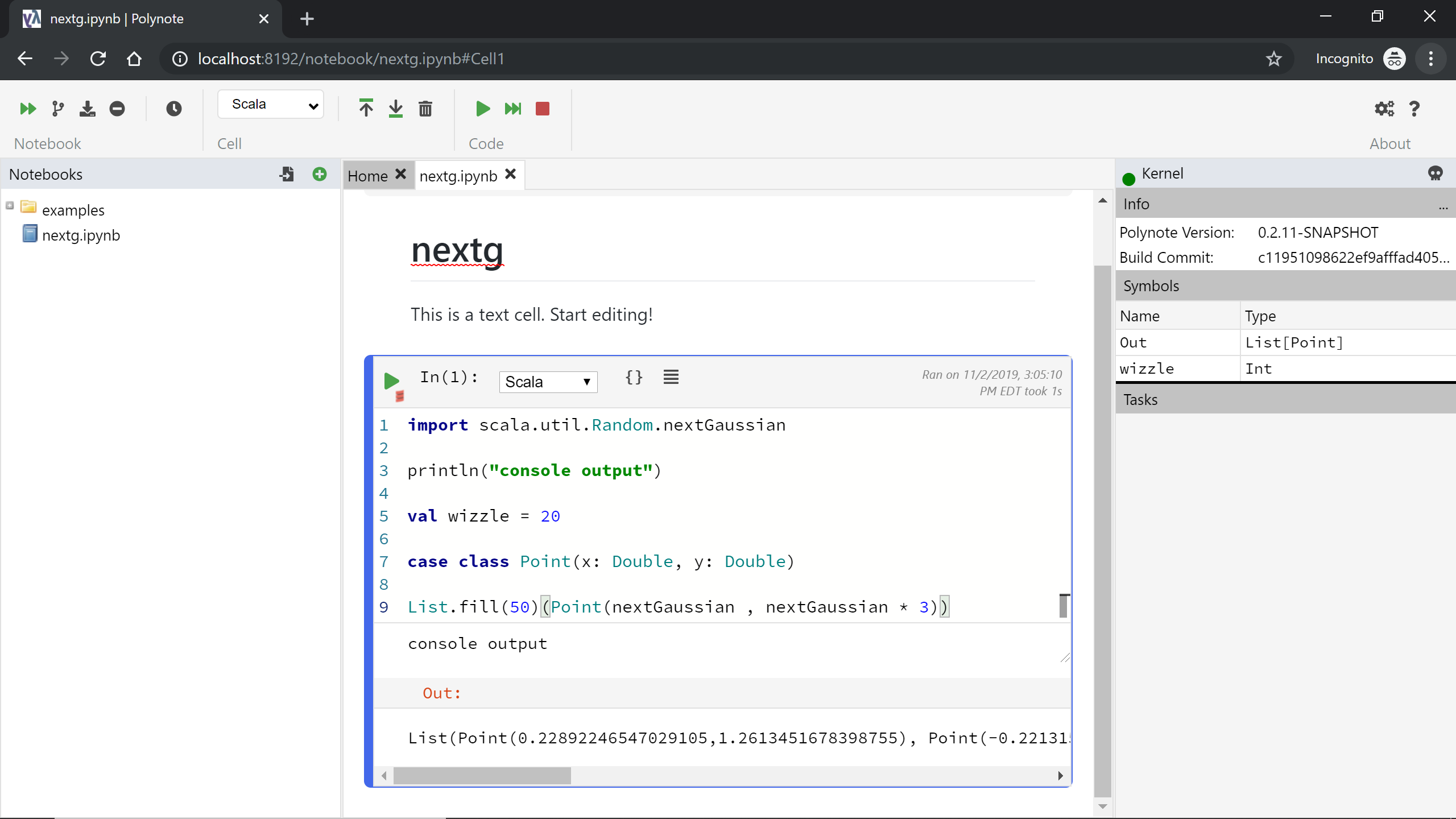The width and height of the screenshot is (1456, 819).
Task: Import a notebook using the import icon
Action: pos(287,174)
